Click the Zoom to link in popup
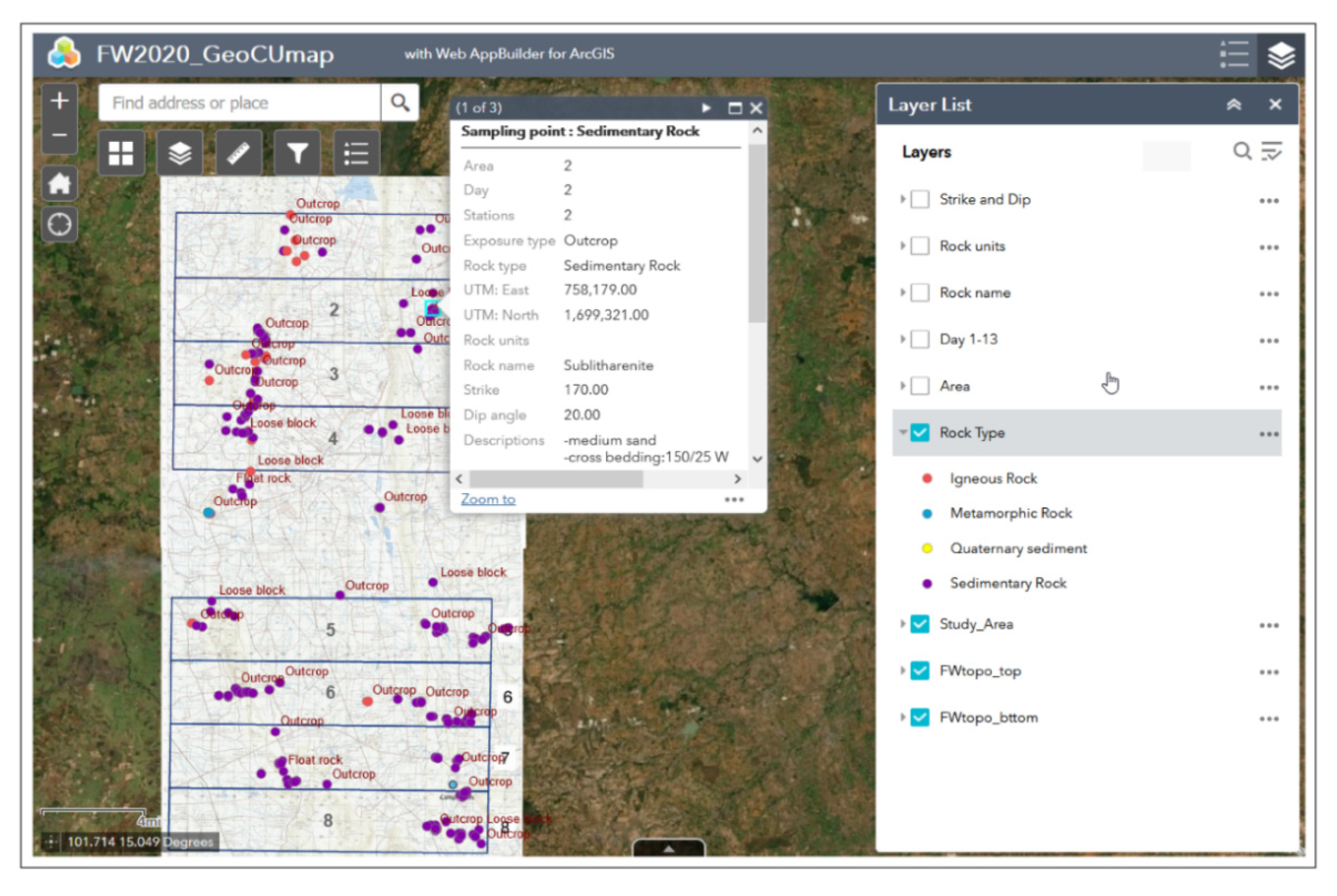This screenshot has width=1337, height=896. [x=488, y=499]
